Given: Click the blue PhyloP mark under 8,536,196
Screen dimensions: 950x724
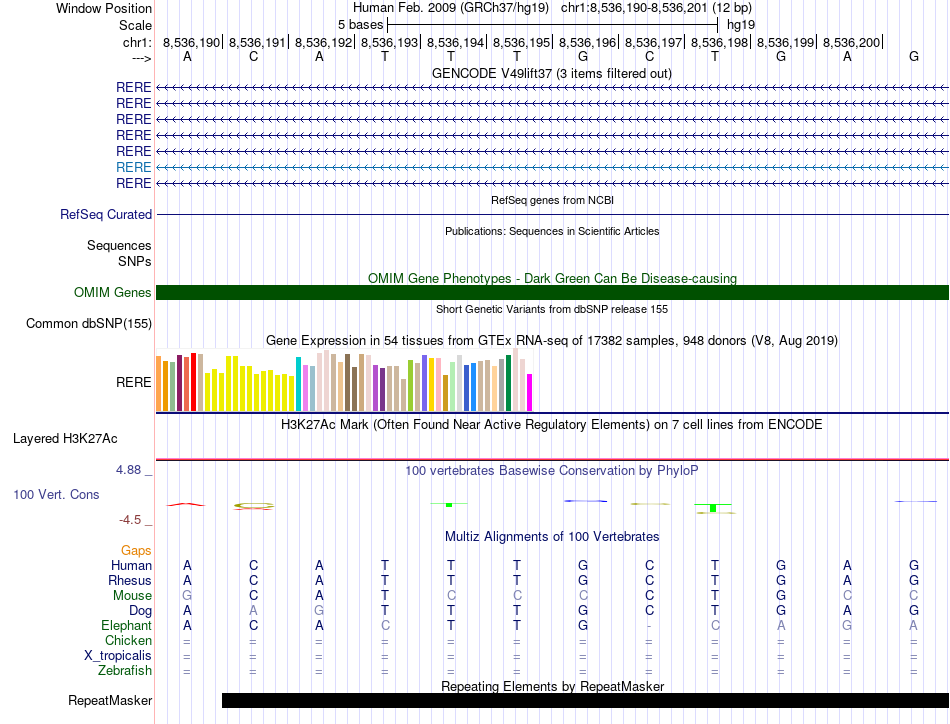Looking at the screenshot, I should tap(585, 501).
